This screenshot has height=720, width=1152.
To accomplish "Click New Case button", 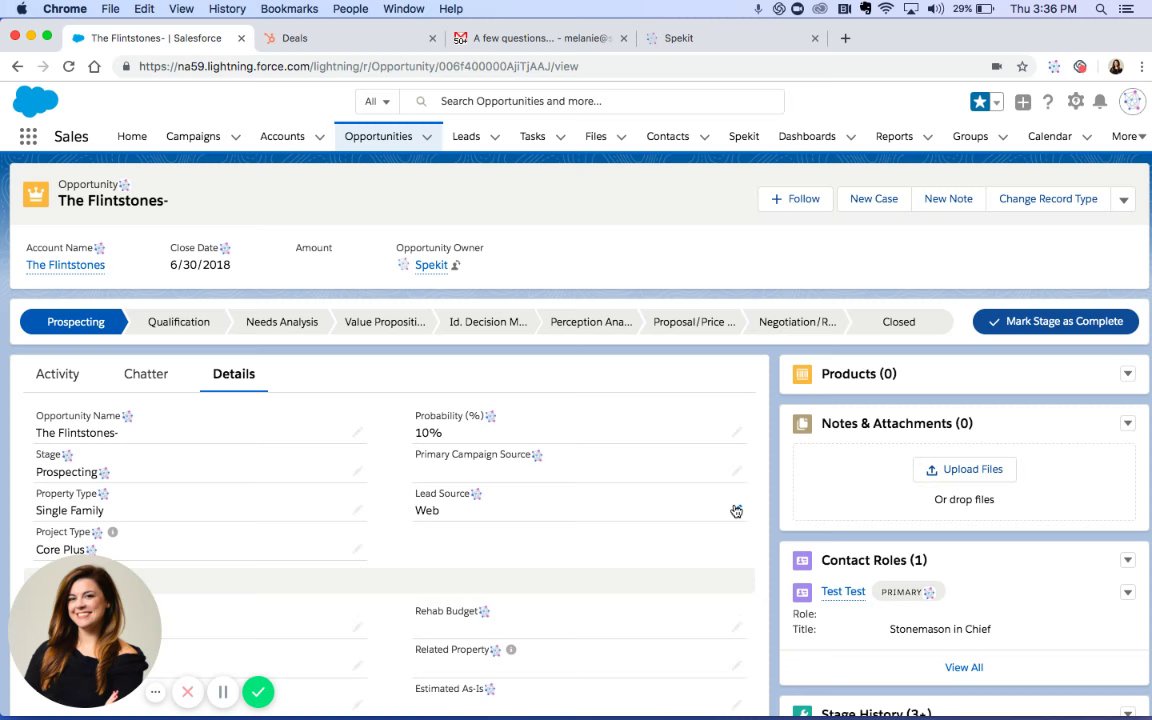I will click(x=874, y=199).
